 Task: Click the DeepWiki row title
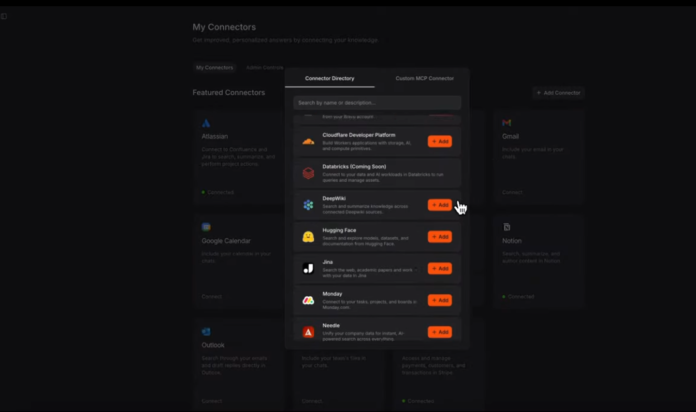[x=334, y=198]
